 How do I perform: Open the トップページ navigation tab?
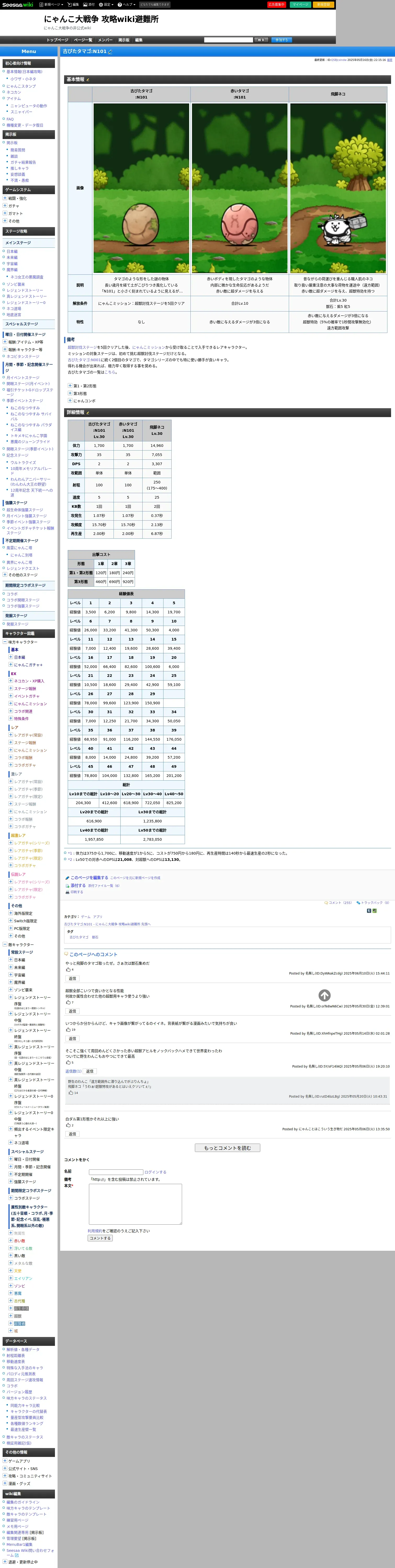57,40
